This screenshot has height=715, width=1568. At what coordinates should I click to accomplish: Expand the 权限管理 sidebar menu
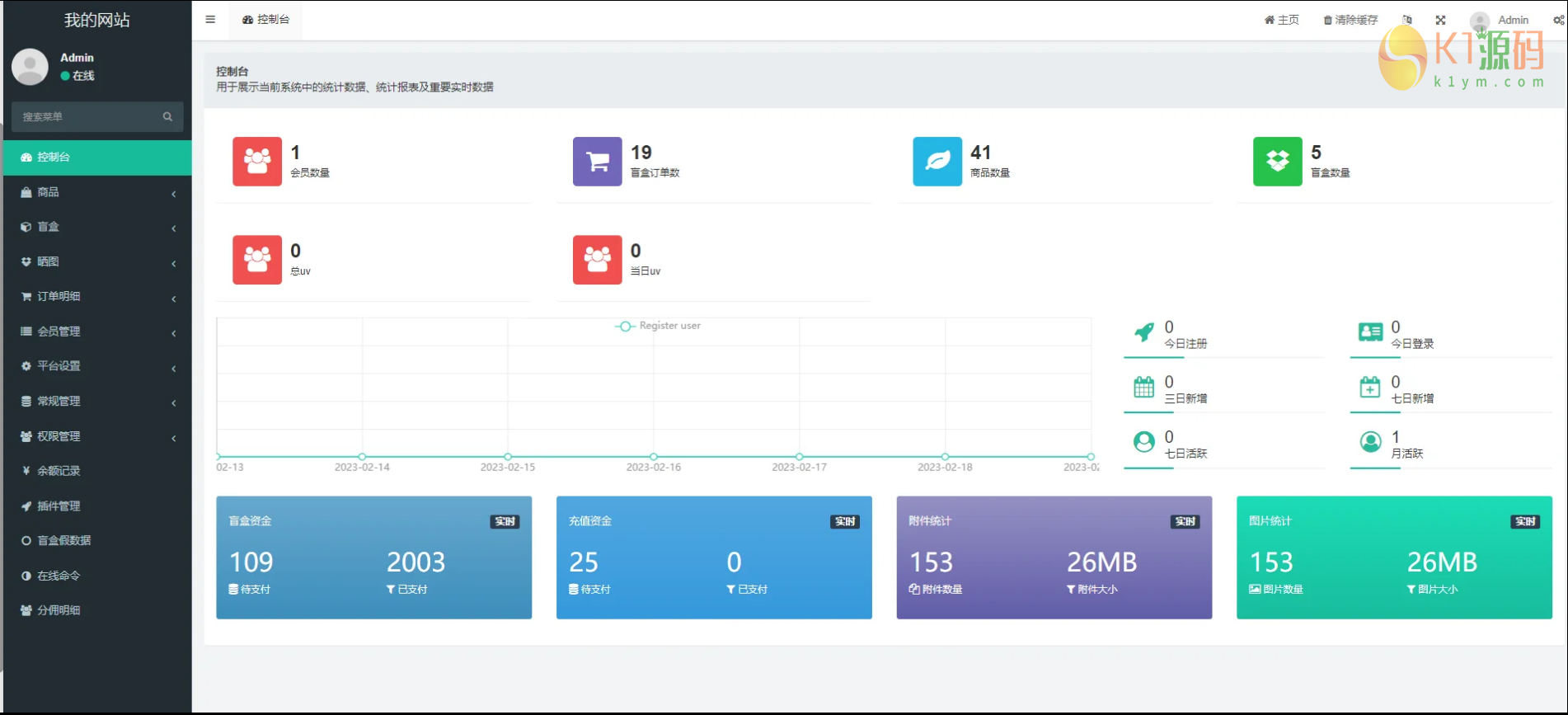[x=97, y=436]
